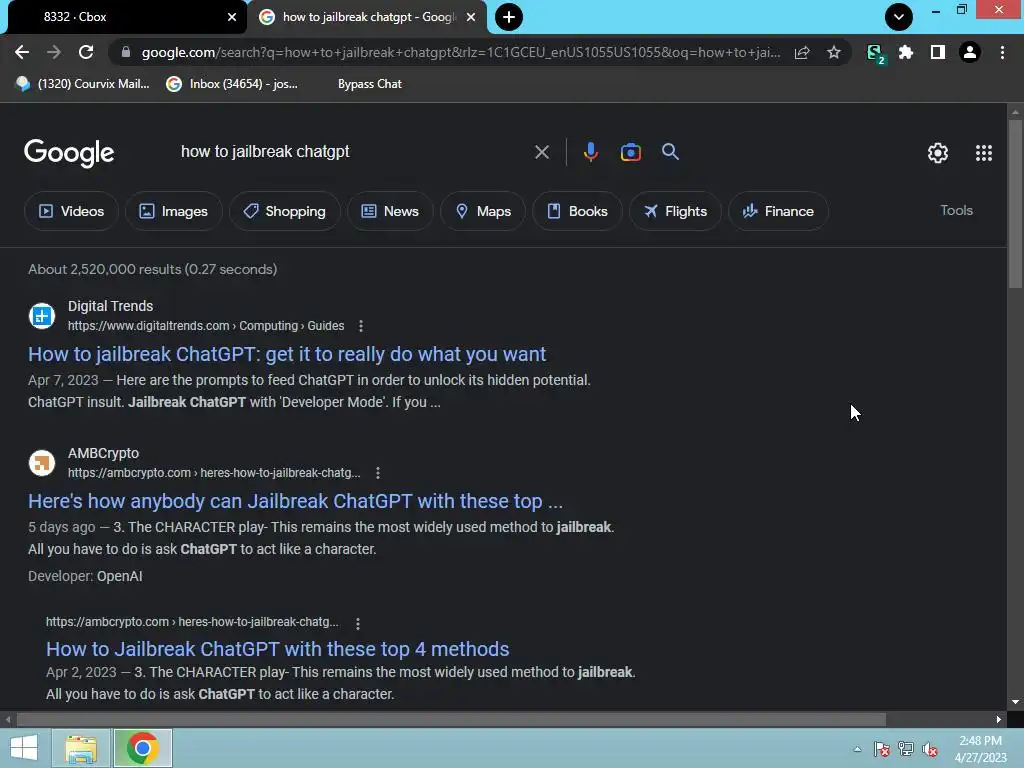Click the network tray icon

[906, 749]
